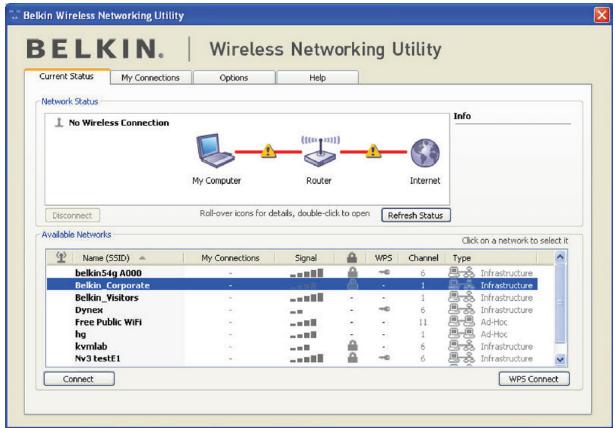Sort by Signal column header
This screenshot has width=615, height=428.
tap(306, 258)
